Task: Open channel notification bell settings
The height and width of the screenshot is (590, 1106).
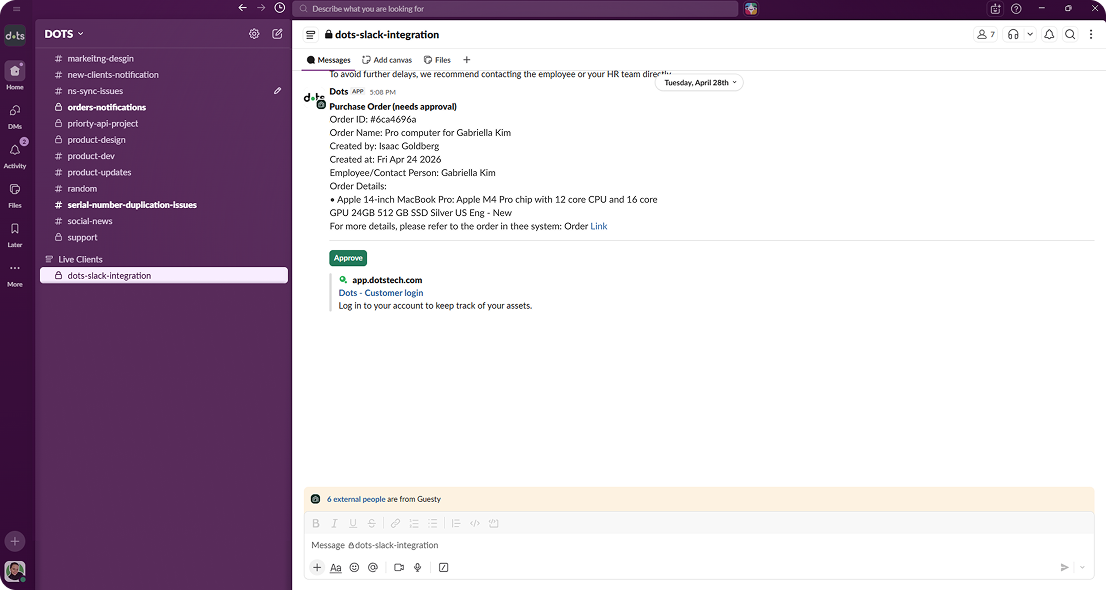Action: 1049,34
